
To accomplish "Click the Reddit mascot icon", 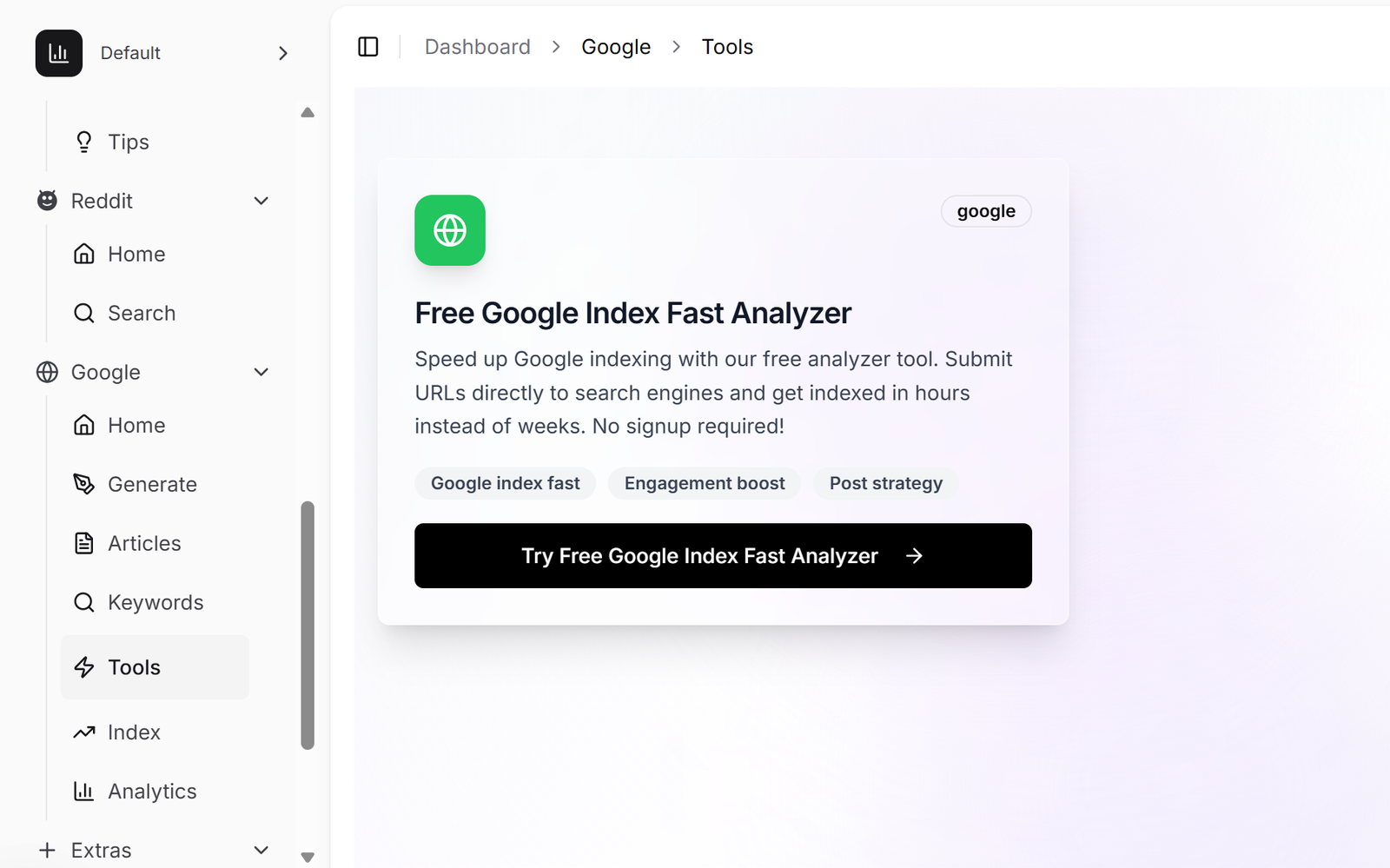I will [x=47, y=201].
